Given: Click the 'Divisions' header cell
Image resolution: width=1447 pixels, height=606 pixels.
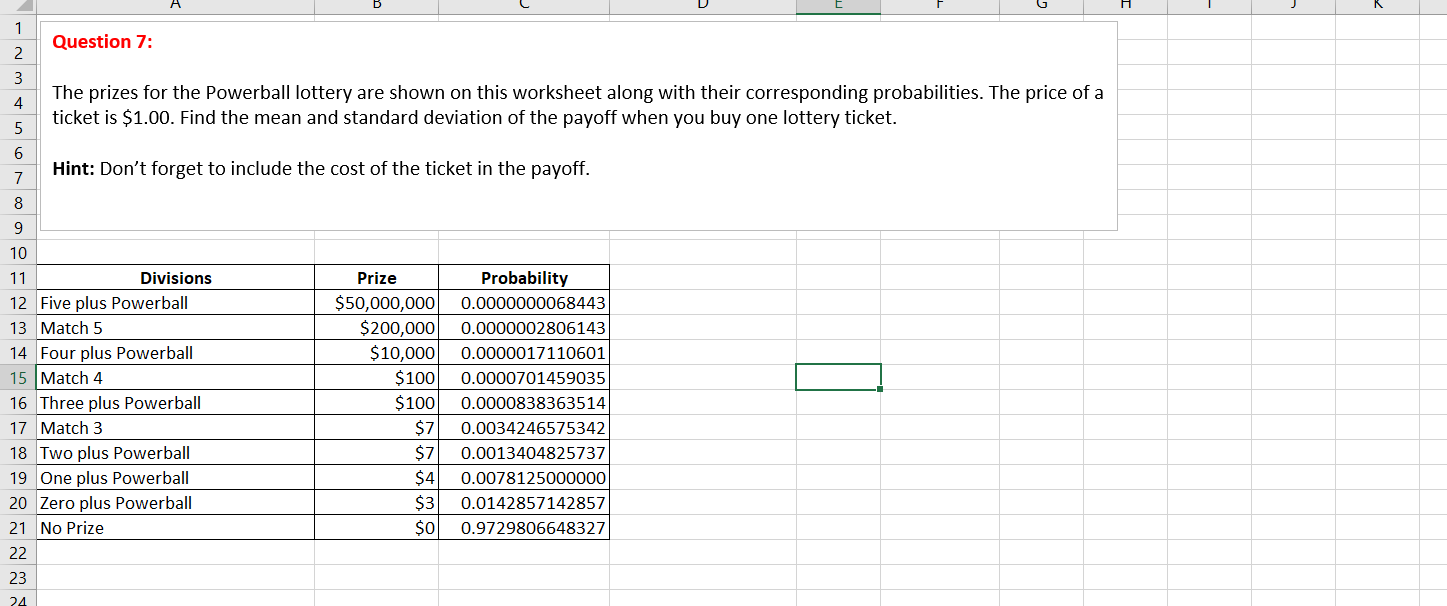Looking at the screenshot, I should pos(176,278).
